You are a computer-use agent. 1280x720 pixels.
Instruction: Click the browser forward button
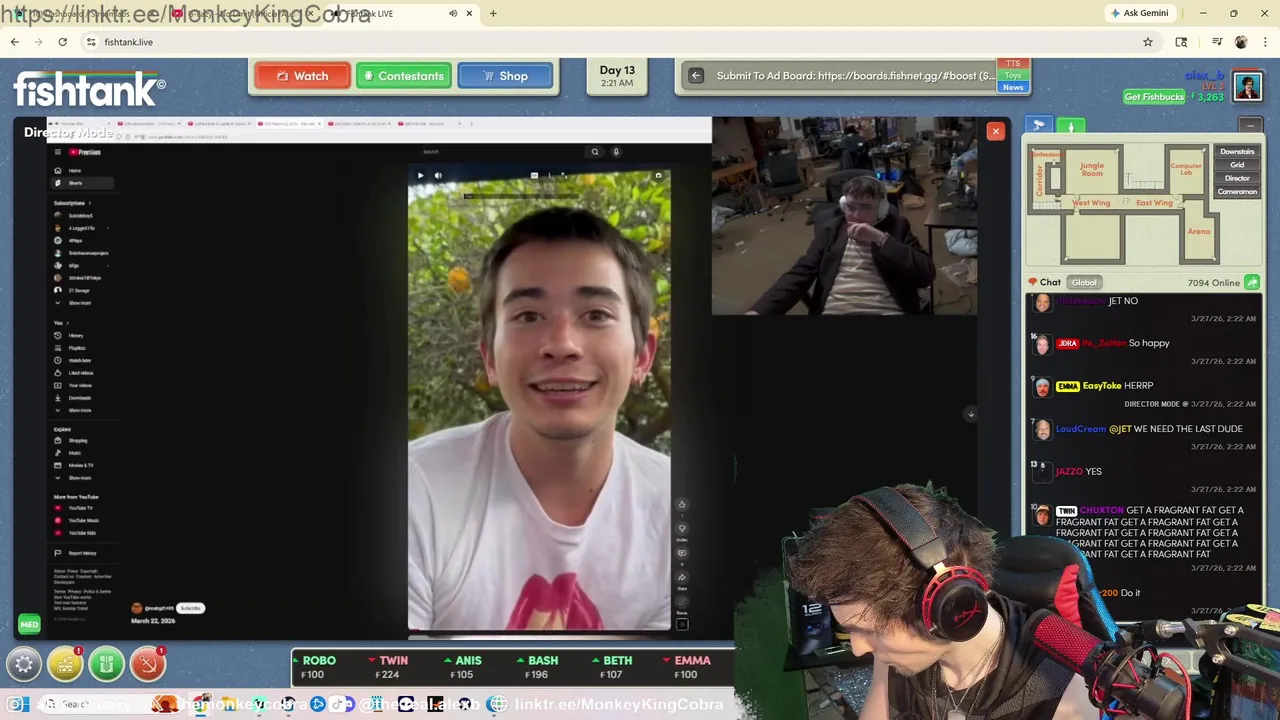[x=39, y=42]
